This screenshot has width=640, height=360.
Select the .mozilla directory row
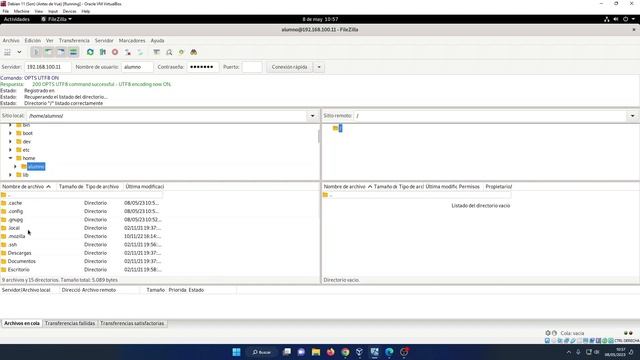(x=82, y=236)
